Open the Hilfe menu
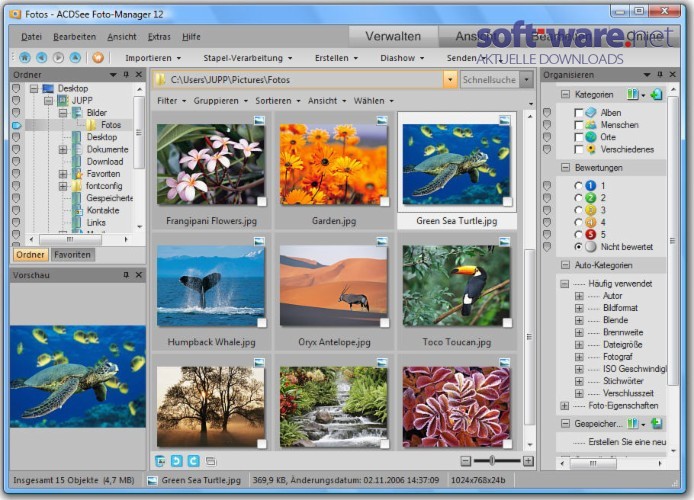The image size is (694, 500). click(191, 37)
